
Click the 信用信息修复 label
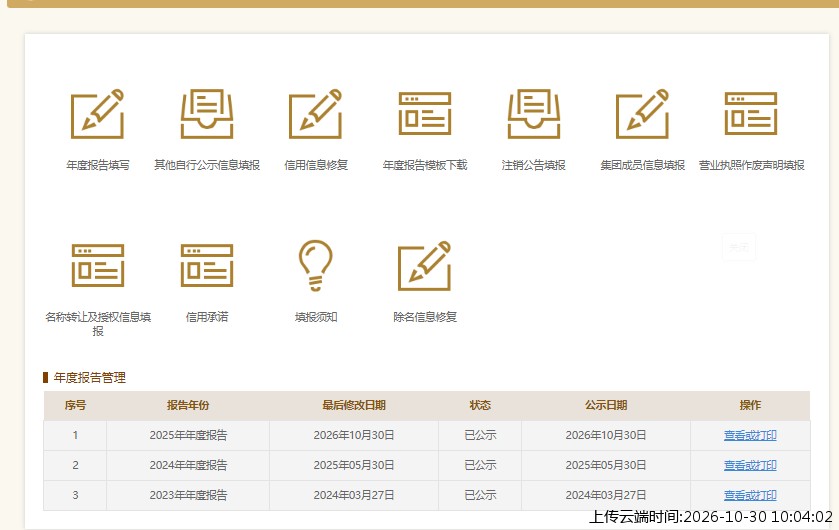(316, 165)
